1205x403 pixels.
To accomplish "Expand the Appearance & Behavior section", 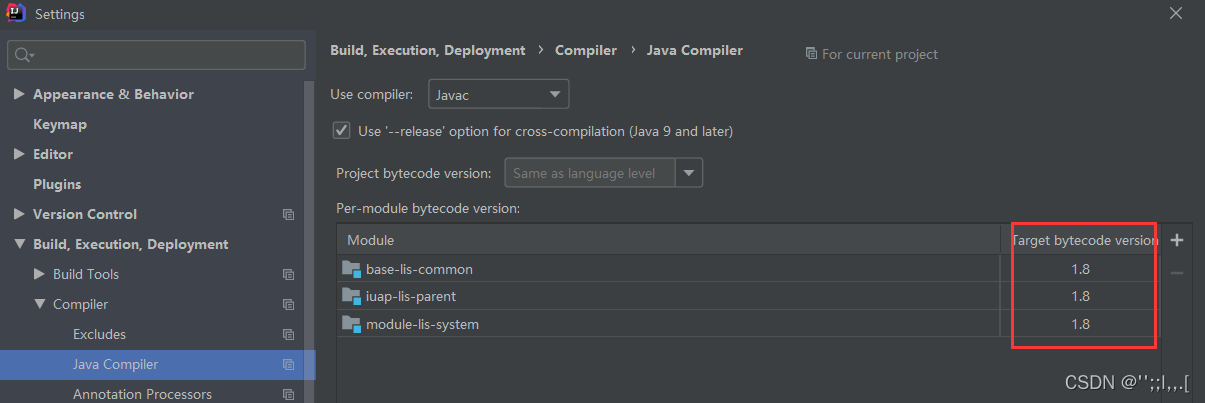I will click(x=19, y=95).
